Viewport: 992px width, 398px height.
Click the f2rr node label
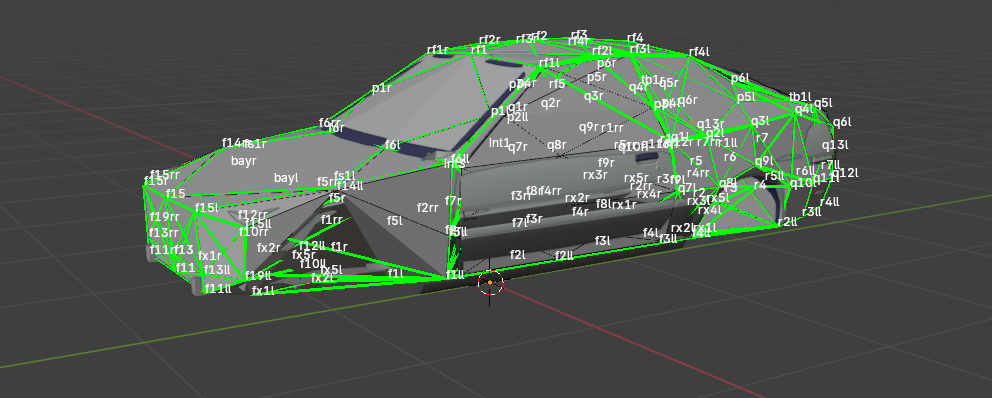pyautogui.click(x=428, y=208)
